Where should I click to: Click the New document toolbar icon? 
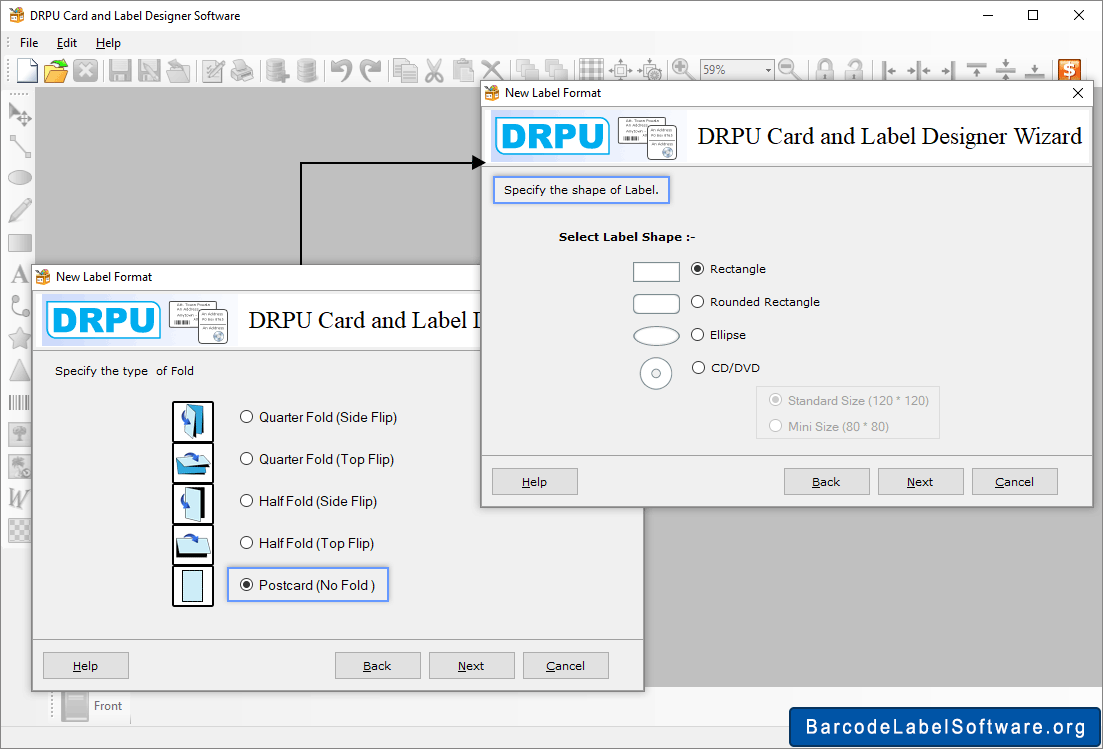27,70
